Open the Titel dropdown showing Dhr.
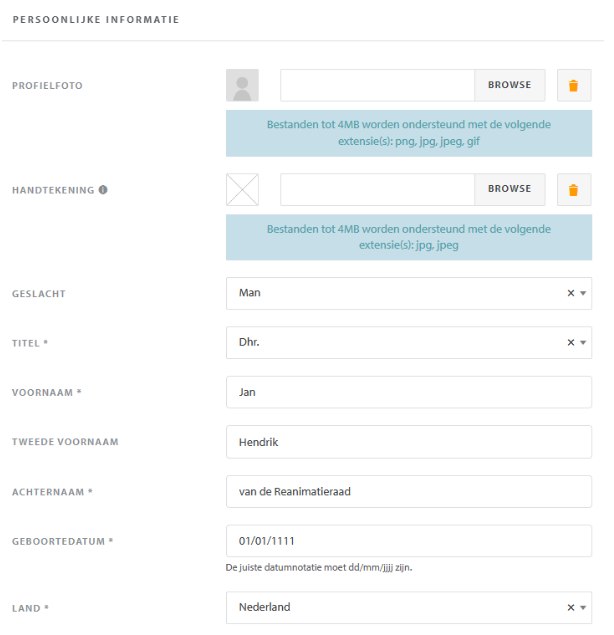This screenshot has width=614, height=635. click(400, 343)
